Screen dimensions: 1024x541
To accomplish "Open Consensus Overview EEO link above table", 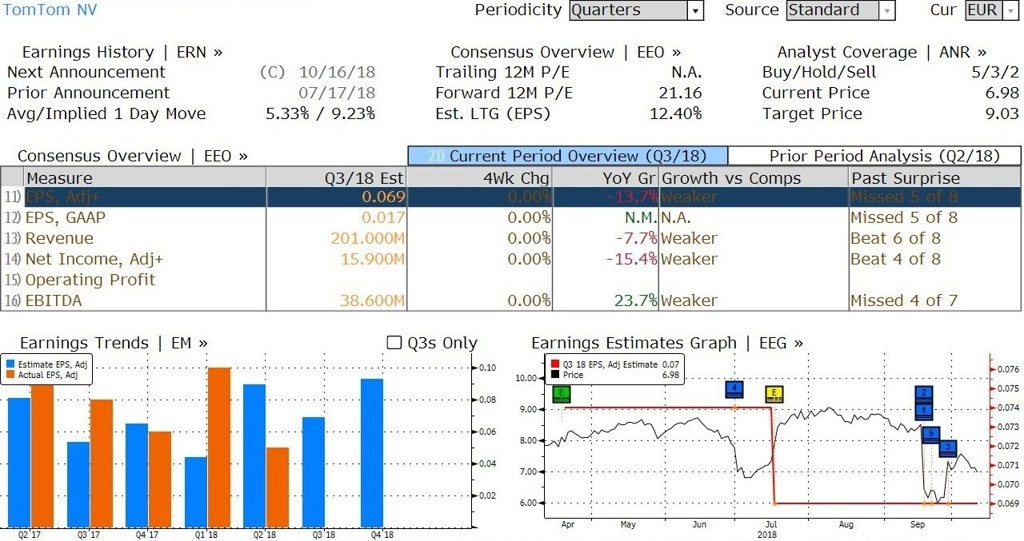I will click(x=133, y=156).
